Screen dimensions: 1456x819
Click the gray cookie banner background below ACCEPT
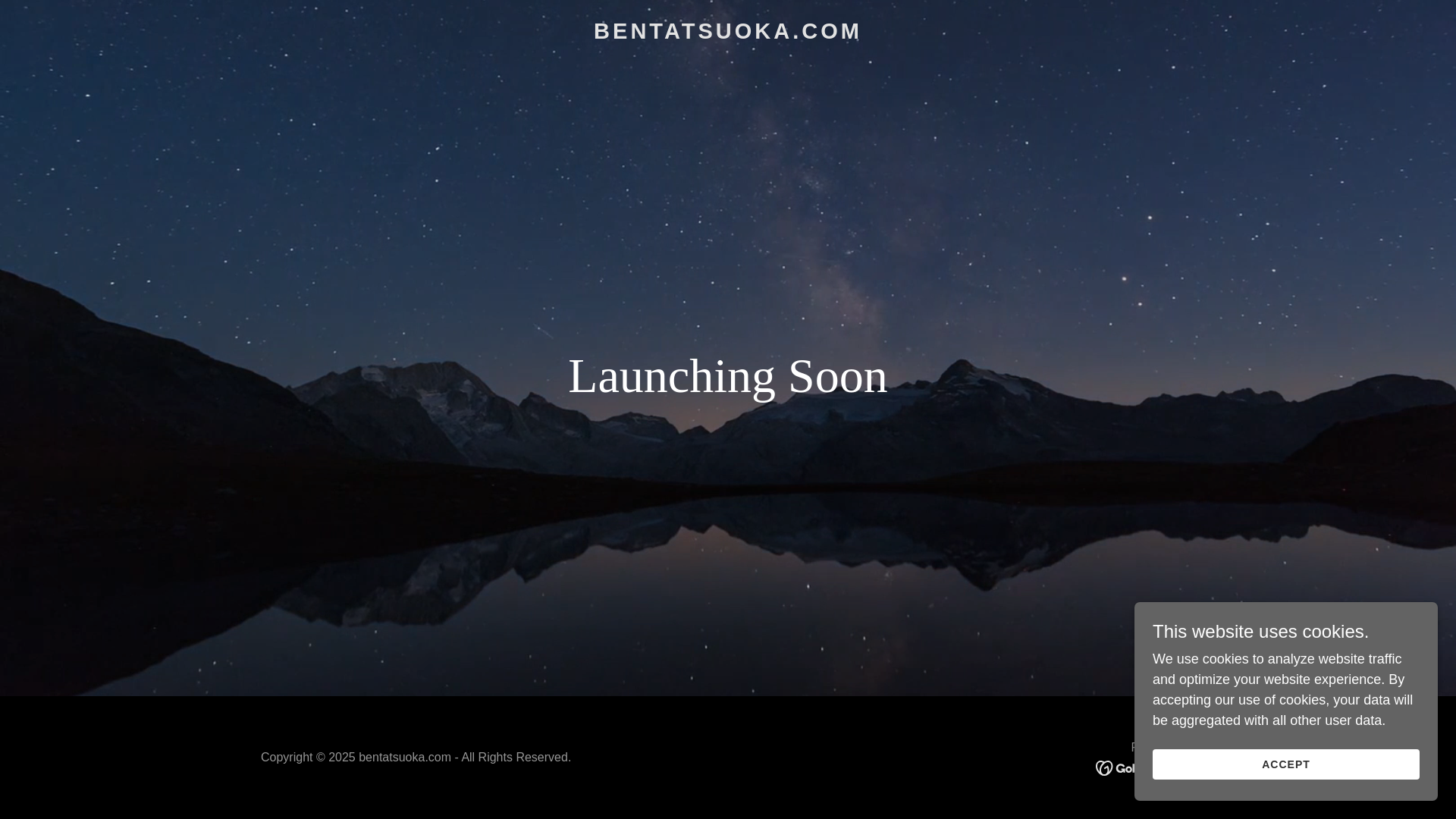click(1285, 790)
